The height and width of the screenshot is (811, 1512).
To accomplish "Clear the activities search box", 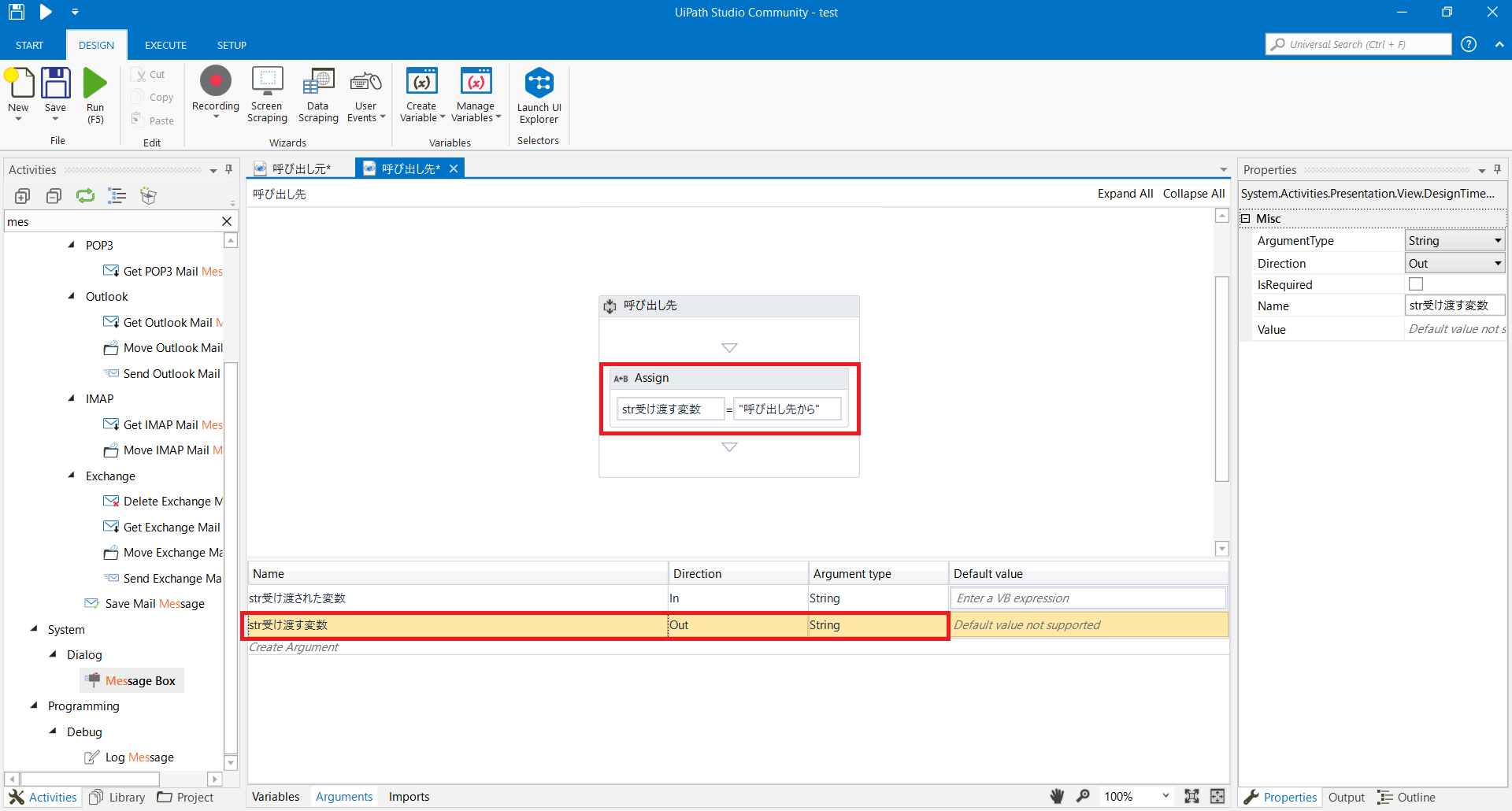I will coord(227,221).
